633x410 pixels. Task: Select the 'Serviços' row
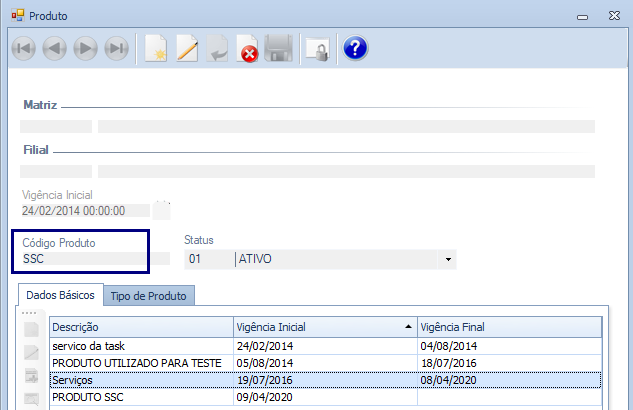coord(325,380)
